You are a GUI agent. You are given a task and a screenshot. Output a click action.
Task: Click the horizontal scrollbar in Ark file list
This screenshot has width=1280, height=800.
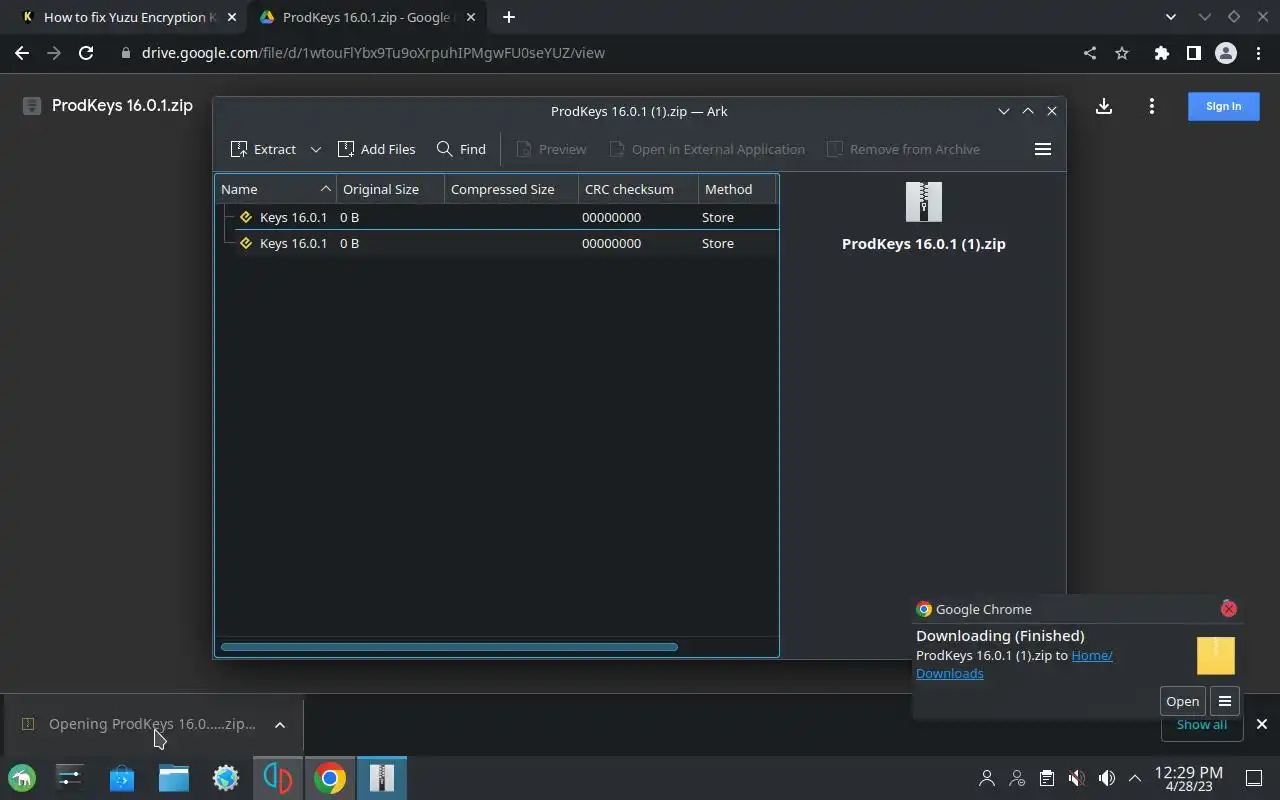pyautogui.click(x=449, y=647)
